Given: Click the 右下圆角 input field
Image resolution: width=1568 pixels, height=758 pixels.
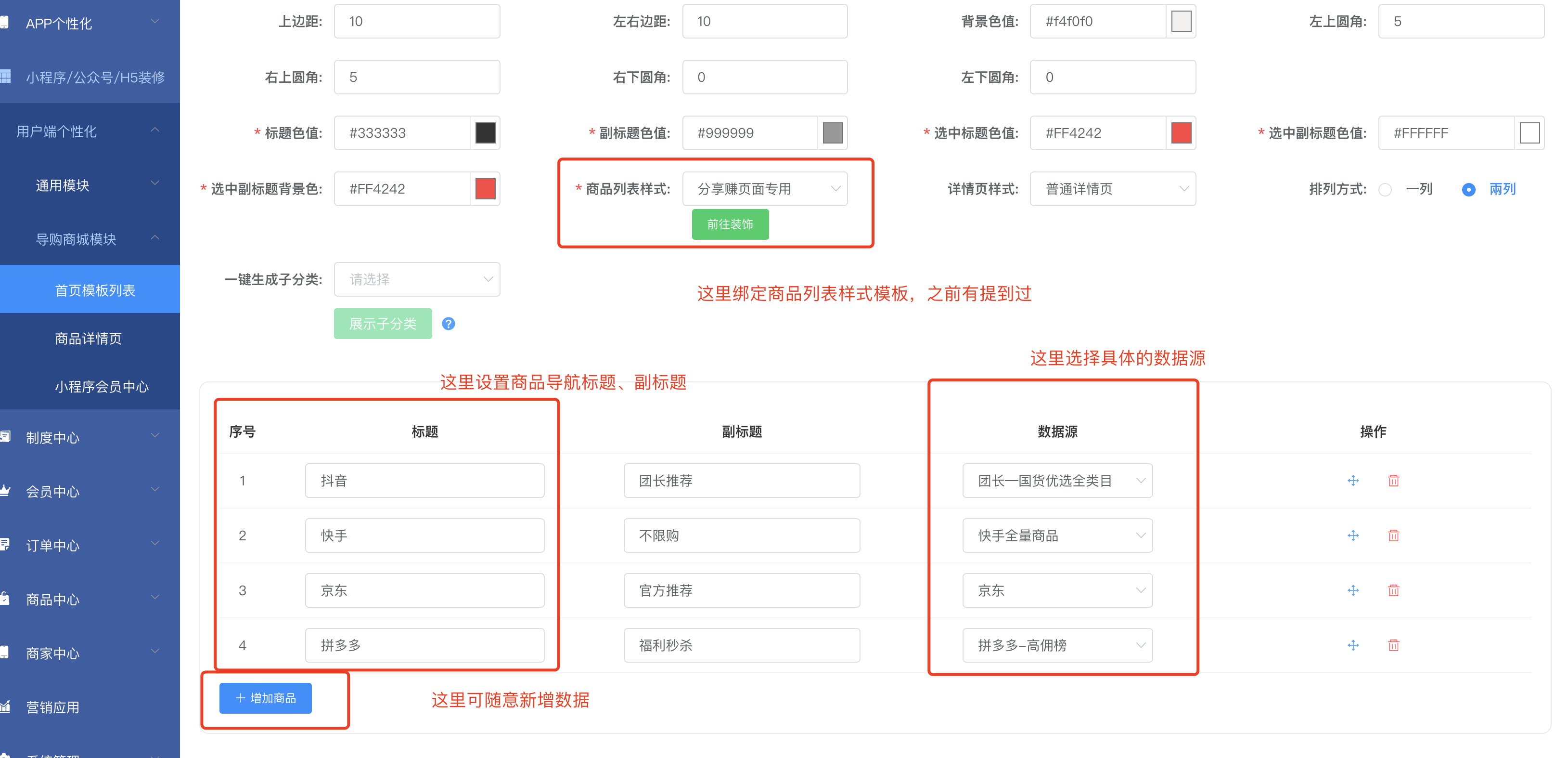Looking at the screenshot, I should [x=765, y=77].
